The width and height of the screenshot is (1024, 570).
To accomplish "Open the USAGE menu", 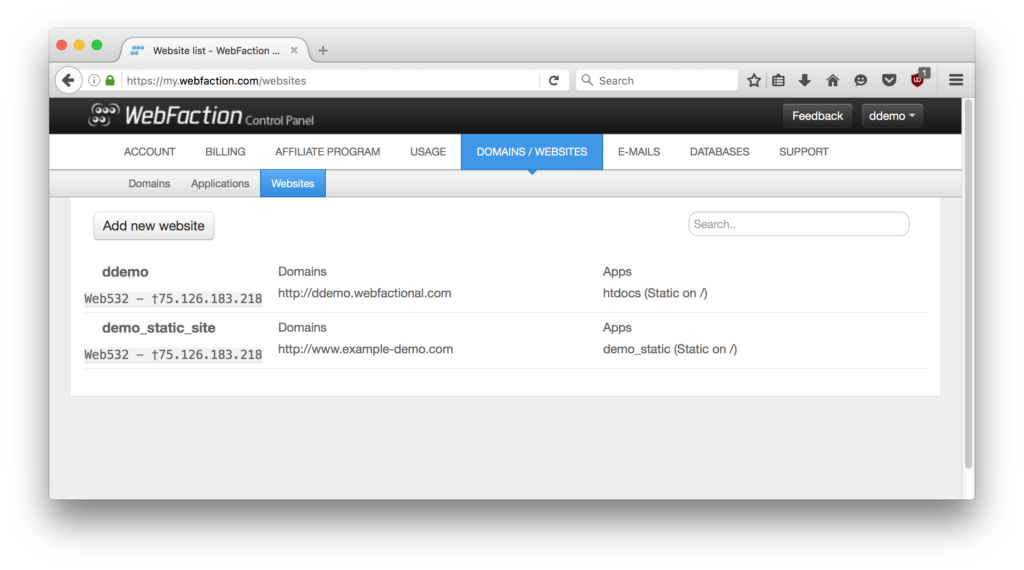I will click(428, 151).
